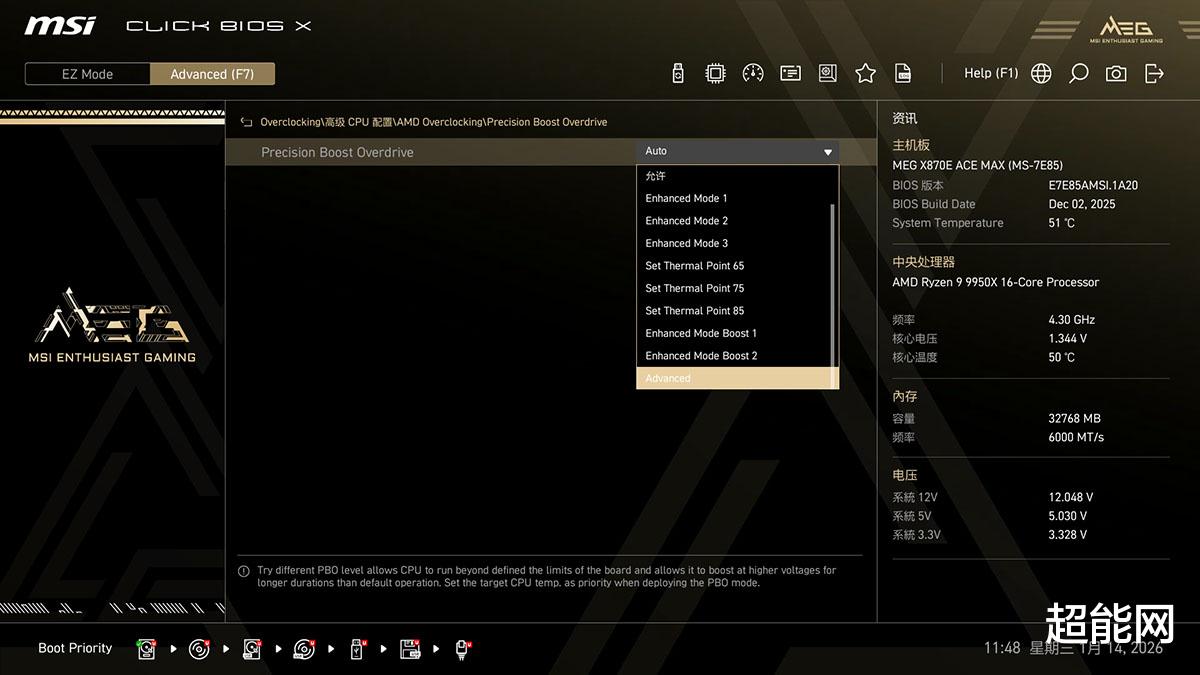Click the exit BIOS icon
The image size is (1200, 675).
1154,73
